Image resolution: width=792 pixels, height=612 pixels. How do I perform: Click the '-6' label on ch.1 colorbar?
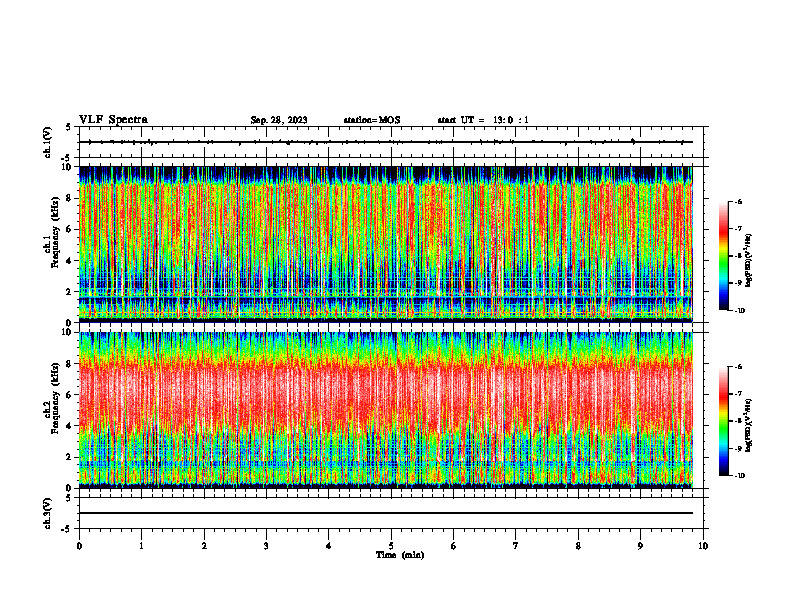(739, 201)
